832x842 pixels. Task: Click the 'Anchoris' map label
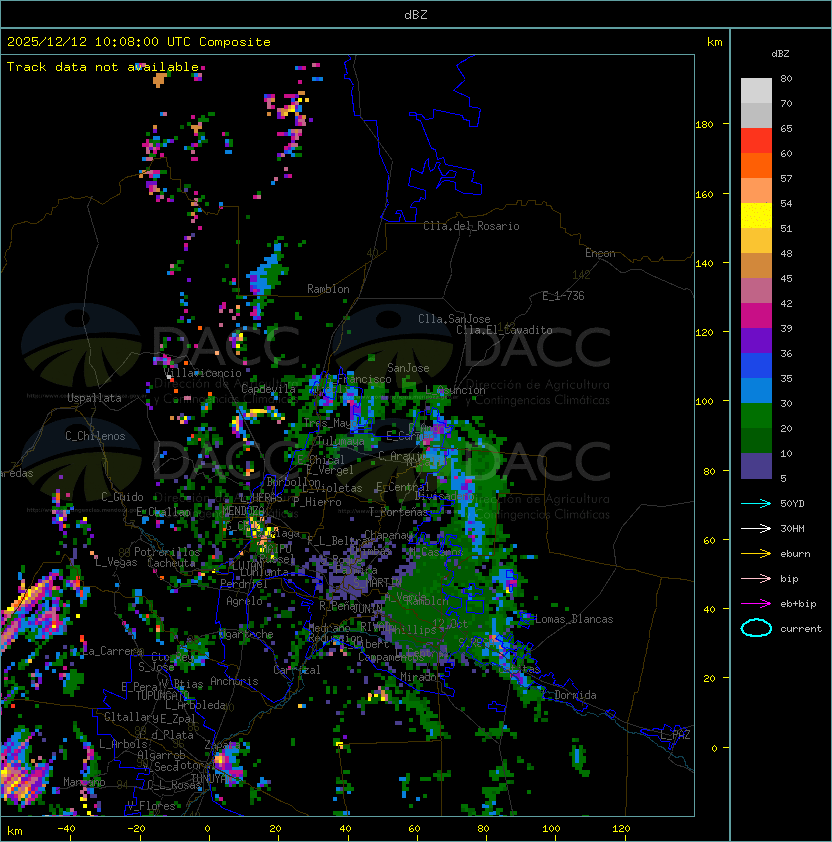234,681
